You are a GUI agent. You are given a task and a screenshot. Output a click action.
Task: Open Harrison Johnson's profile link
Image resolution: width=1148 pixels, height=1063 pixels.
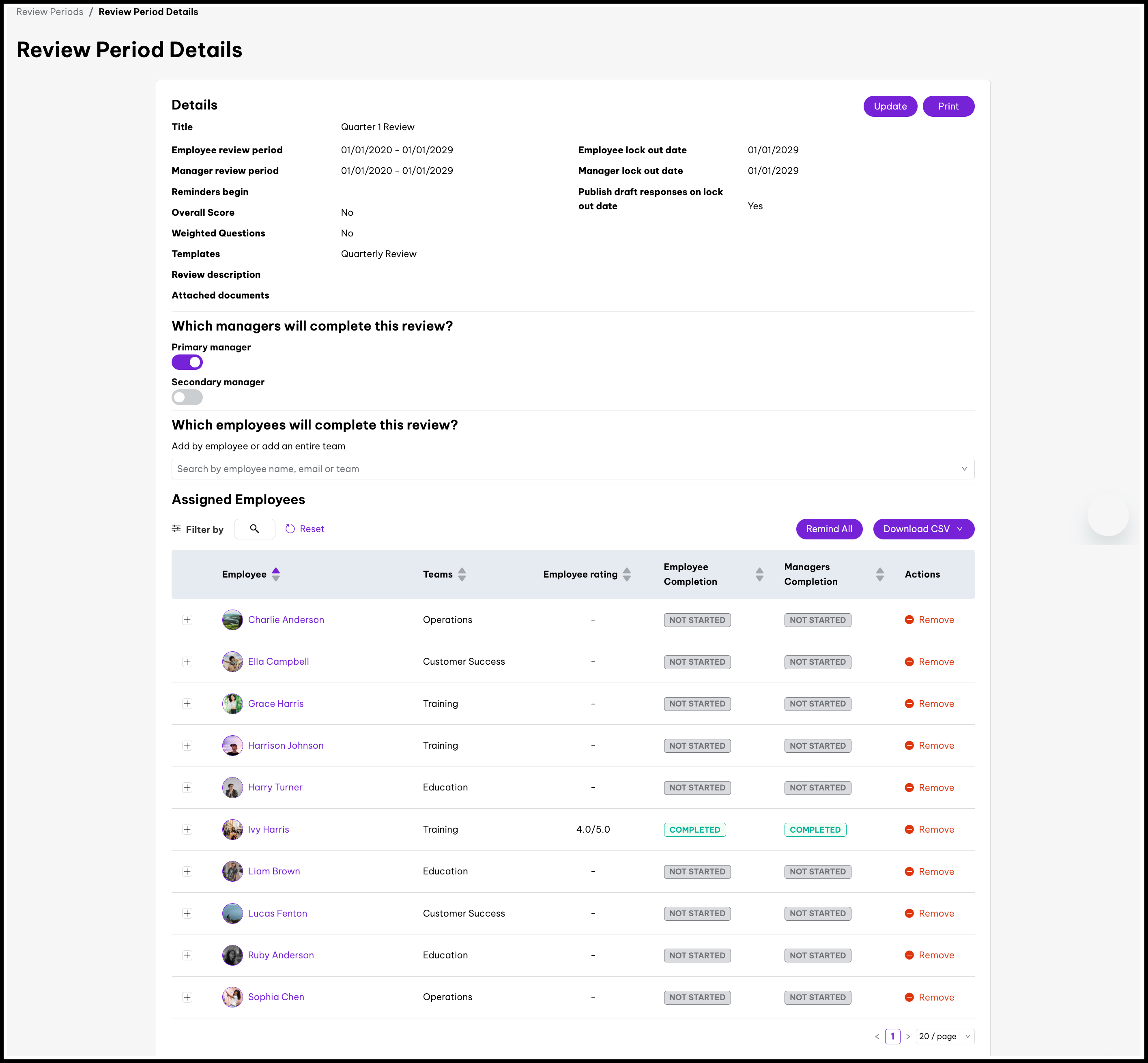click(x=286, y=745)
